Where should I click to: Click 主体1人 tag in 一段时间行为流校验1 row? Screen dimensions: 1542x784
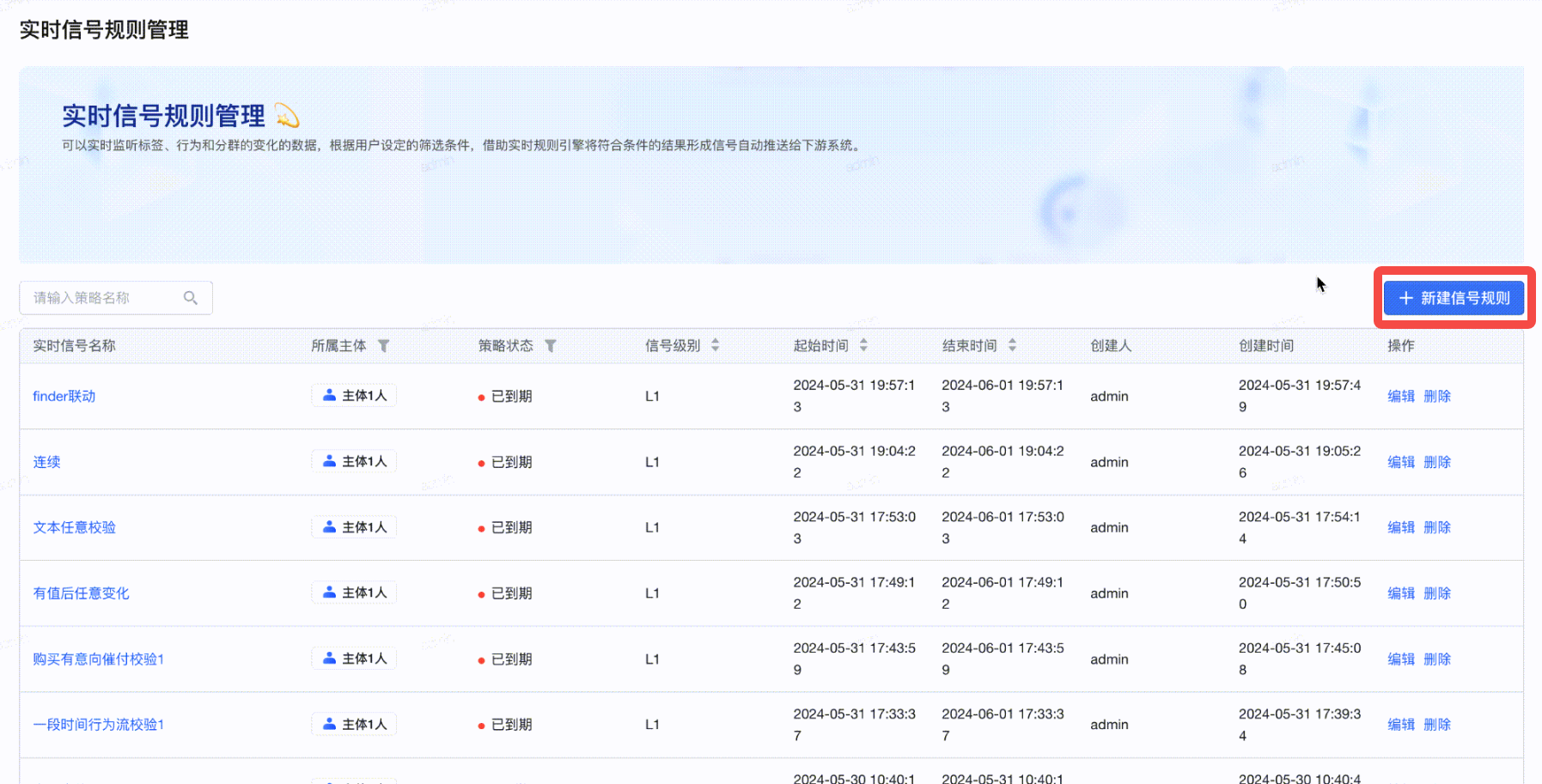tap(354, 724)
